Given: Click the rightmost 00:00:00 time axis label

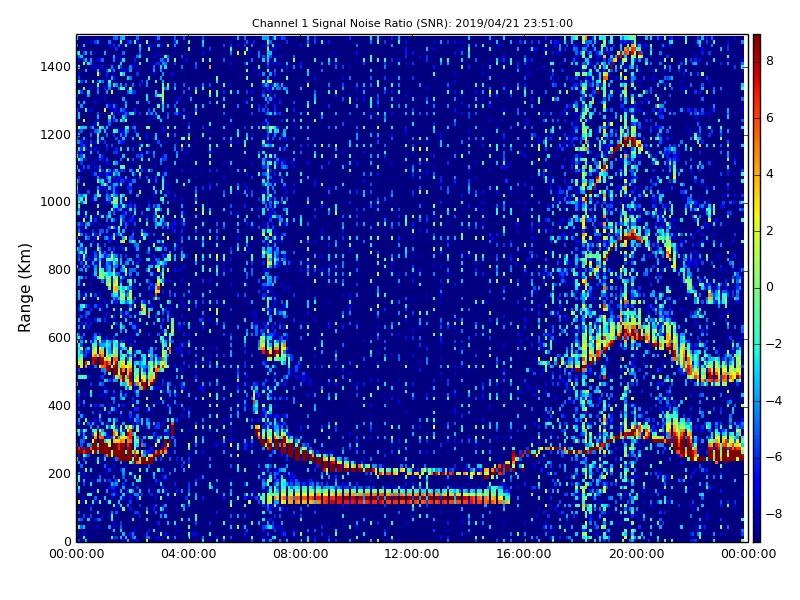Looking at the screenshot, I should pyautogui.click(x=748, y=554).
